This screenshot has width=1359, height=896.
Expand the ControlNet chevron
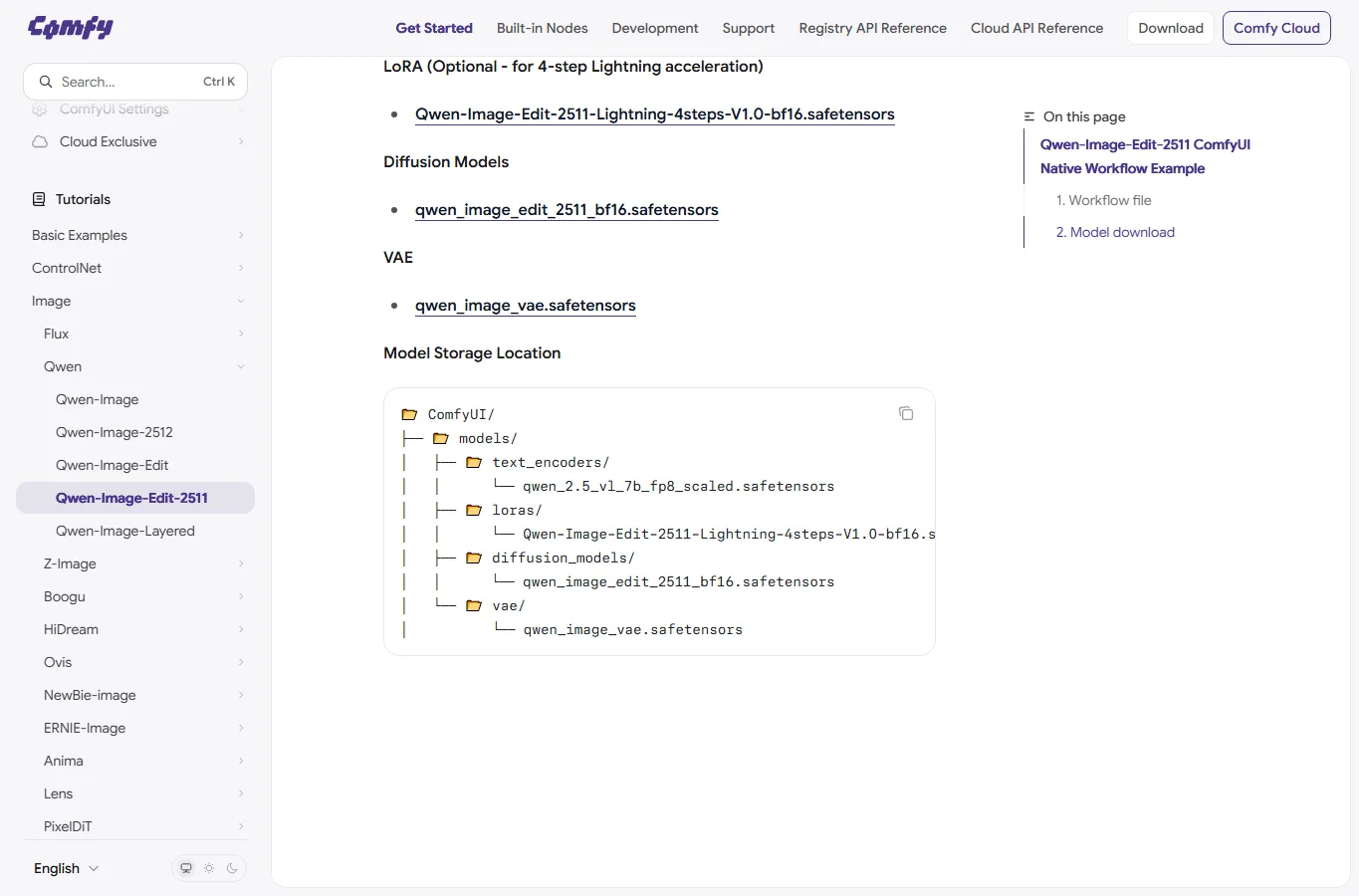[241, 268]
